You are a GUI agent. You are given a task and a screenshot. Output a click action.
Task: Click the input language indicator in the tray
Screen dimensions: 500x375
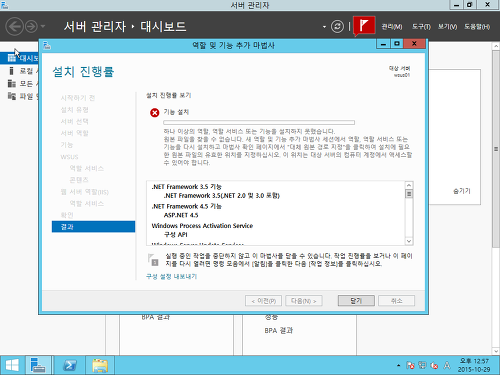(x=447, y=365)
